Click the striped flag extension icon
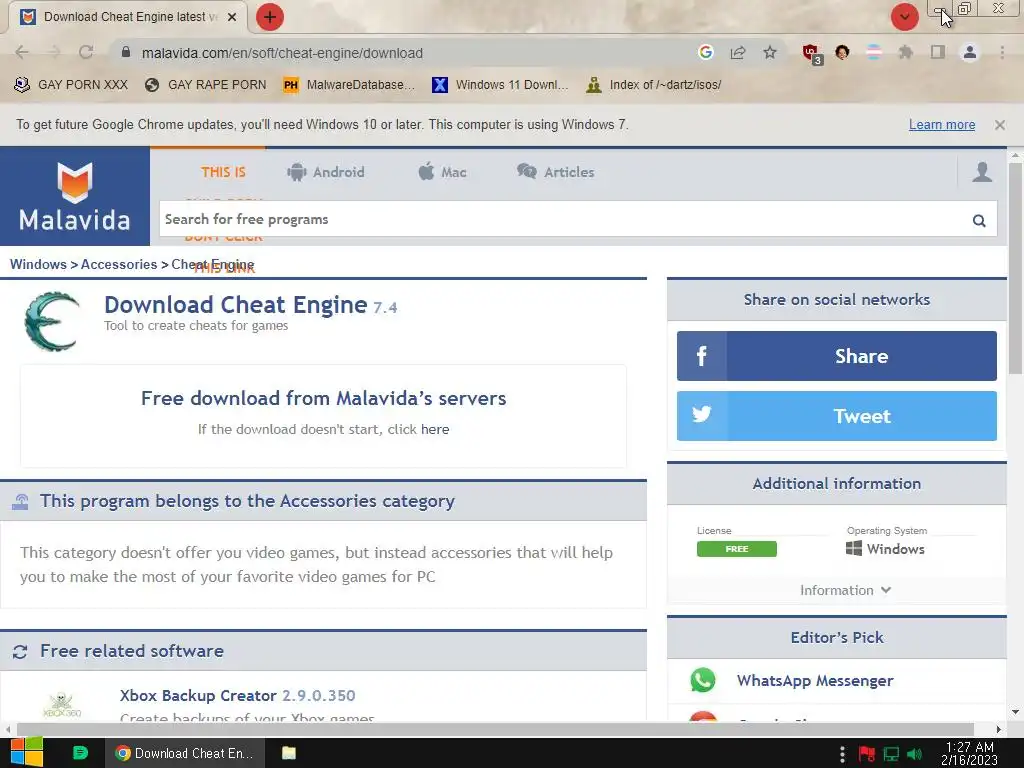The image size is (1024, 768). click(874, 52)
